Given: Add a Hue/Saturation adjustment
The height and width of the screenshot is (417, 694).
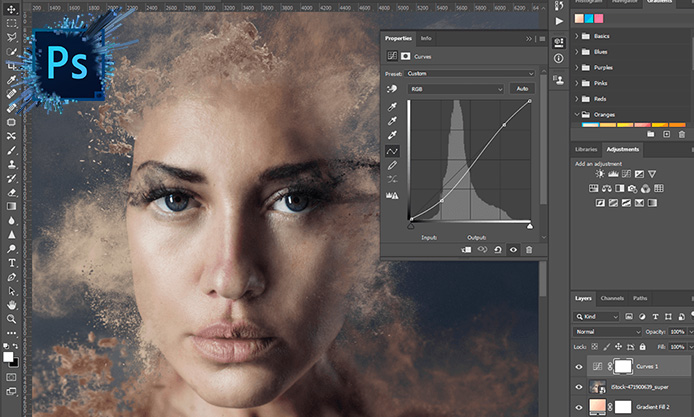Looking at the screenshot, I should [594, 189].
